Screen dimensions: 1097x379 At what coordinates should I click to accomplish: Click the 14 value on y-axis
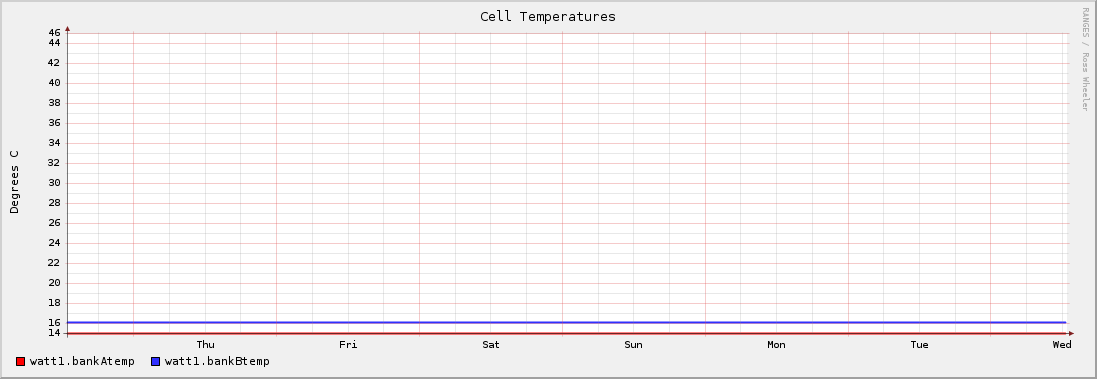55,333
